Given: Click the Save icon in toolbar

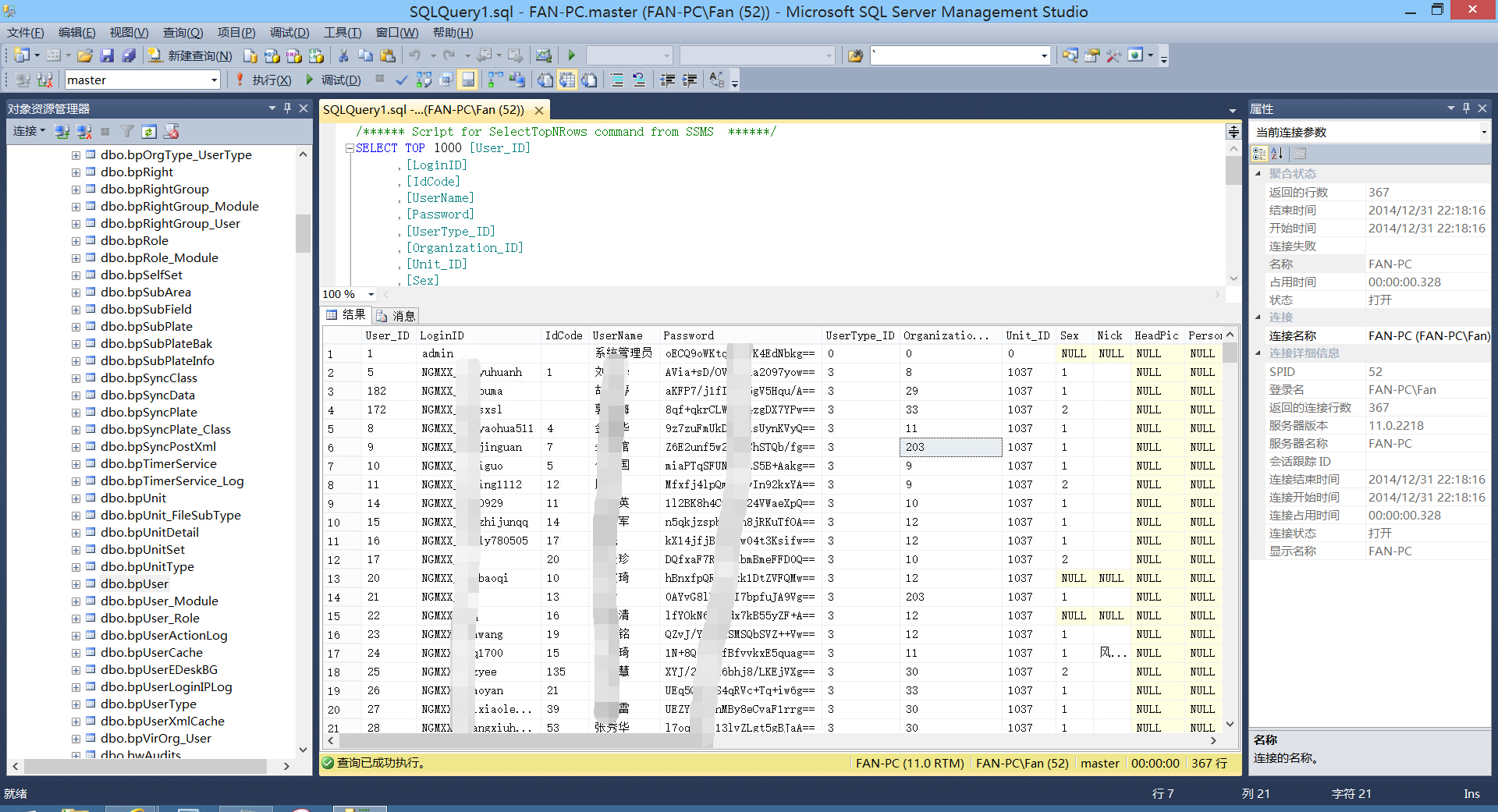Looking at the screenshot, I should click(x=107, y=55).
